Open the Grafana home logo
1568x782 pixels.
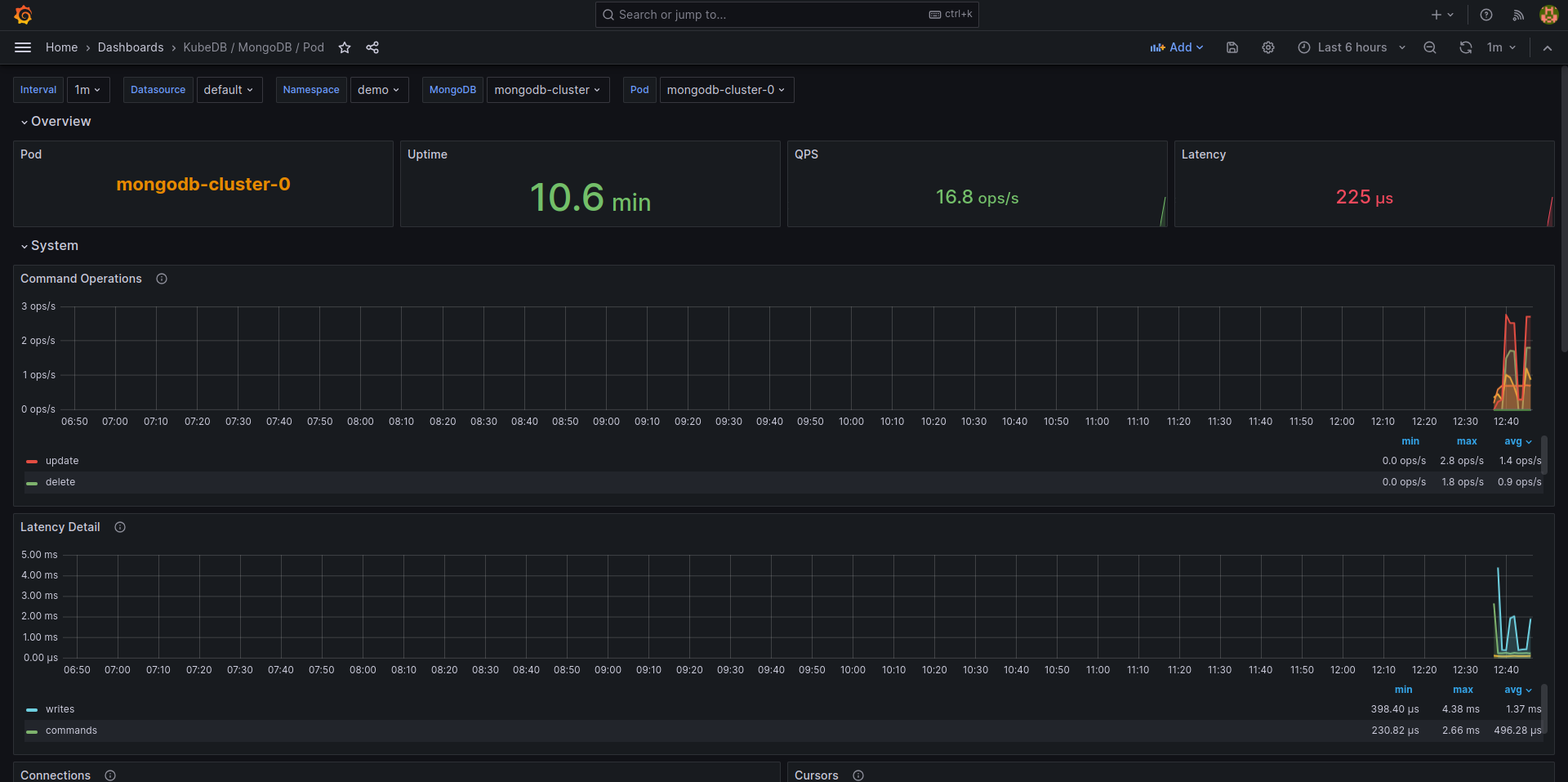tap(23, 14)
